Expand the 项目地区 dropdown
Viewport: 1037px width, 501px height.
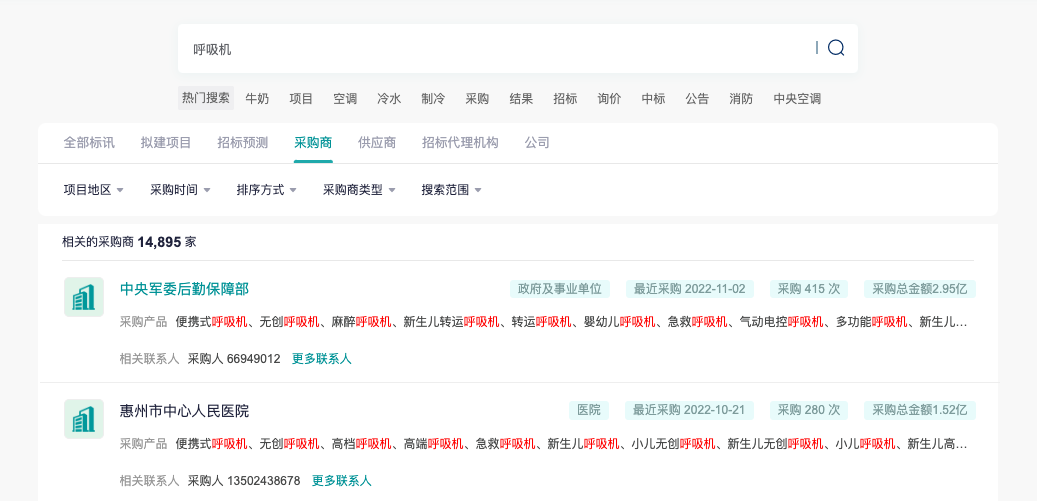(x=93, y=190)
